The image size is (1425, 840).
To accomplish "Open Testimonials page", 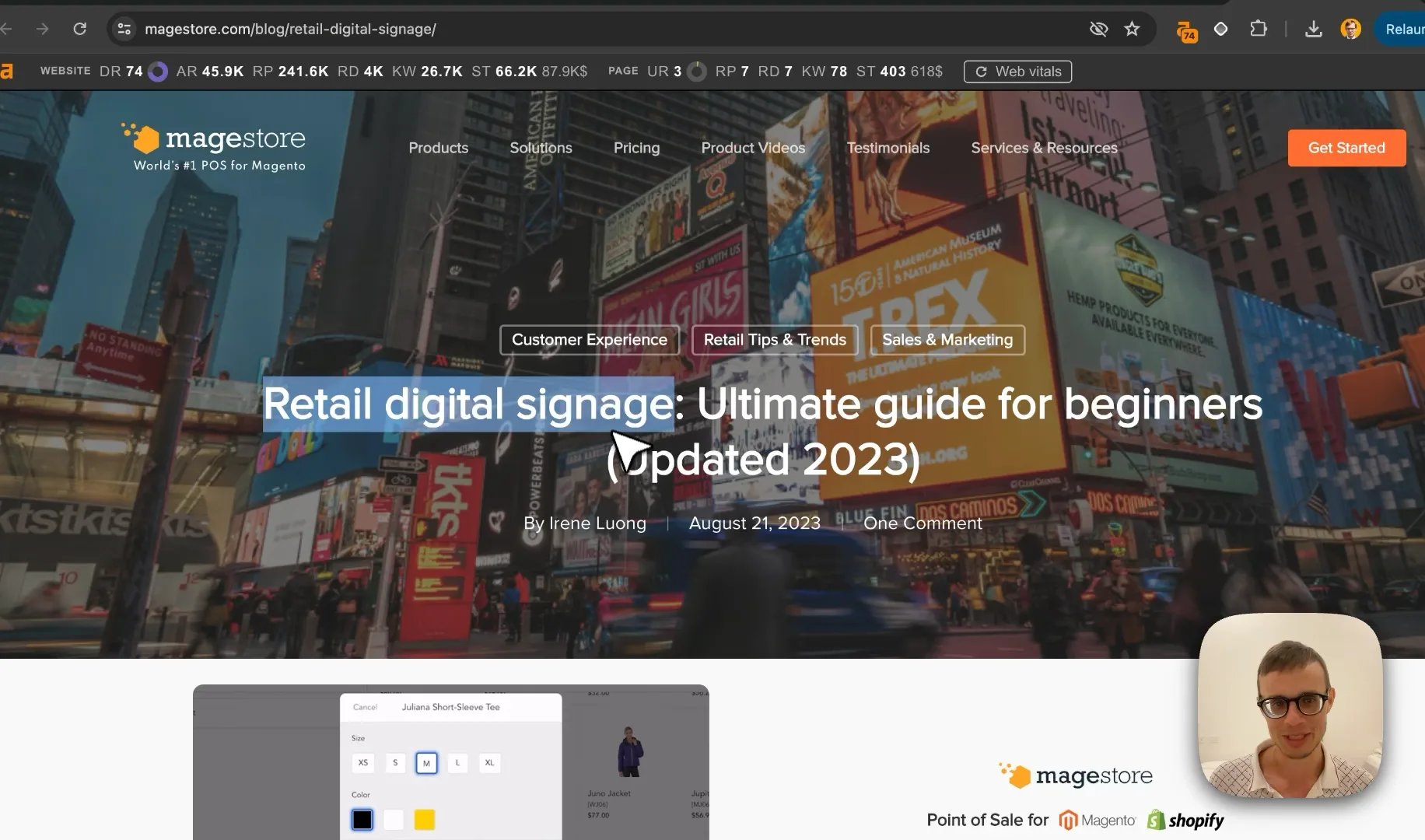I will click(x=888, y=148).
